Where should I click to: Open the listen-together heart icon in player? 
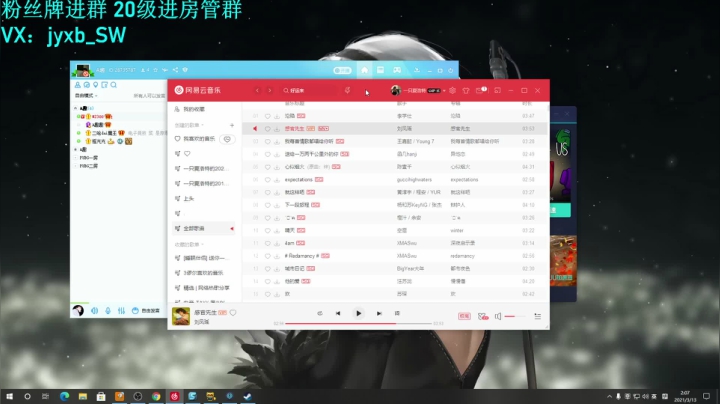click(483, 316)
